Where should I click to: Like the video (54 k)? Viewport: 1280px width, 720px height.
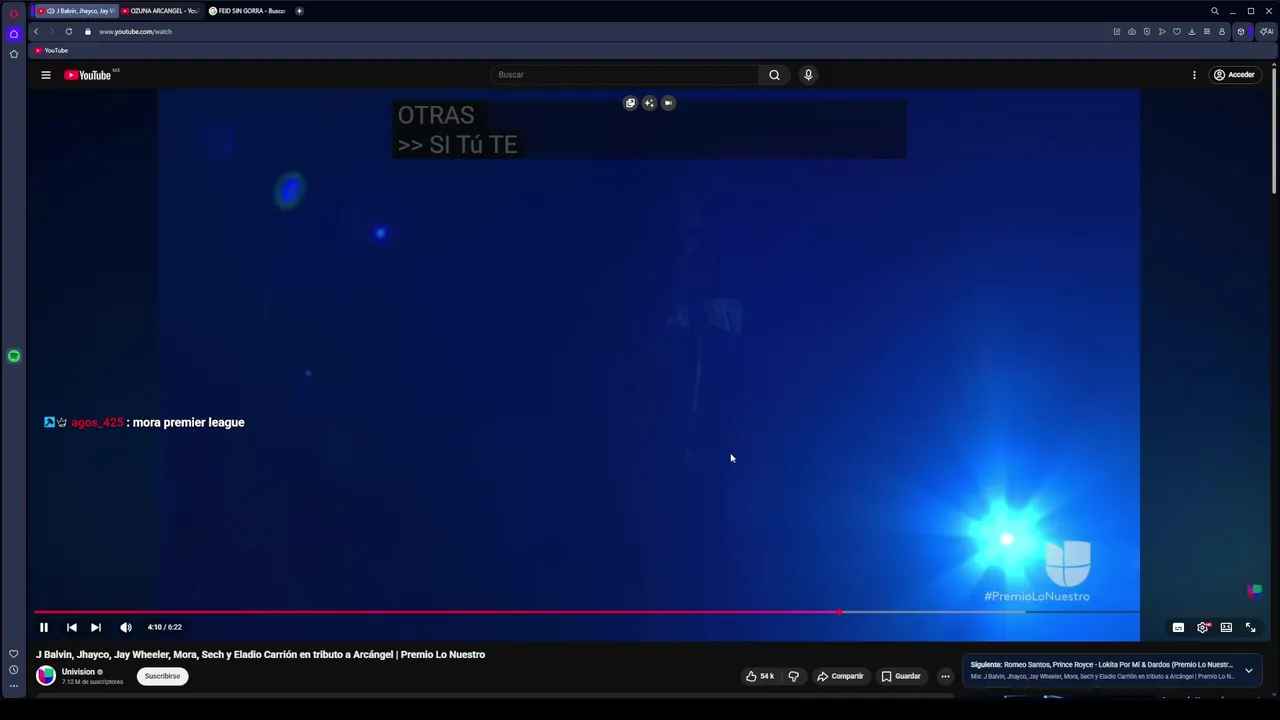760,676
